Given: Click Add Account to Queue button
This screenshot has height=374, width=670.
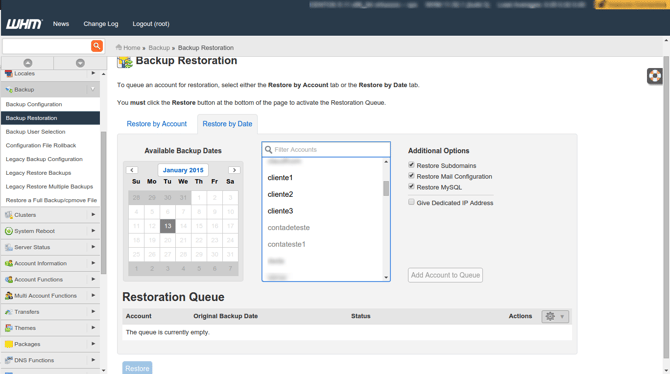Looking at the screenshot, I should (x=445, y=275).
